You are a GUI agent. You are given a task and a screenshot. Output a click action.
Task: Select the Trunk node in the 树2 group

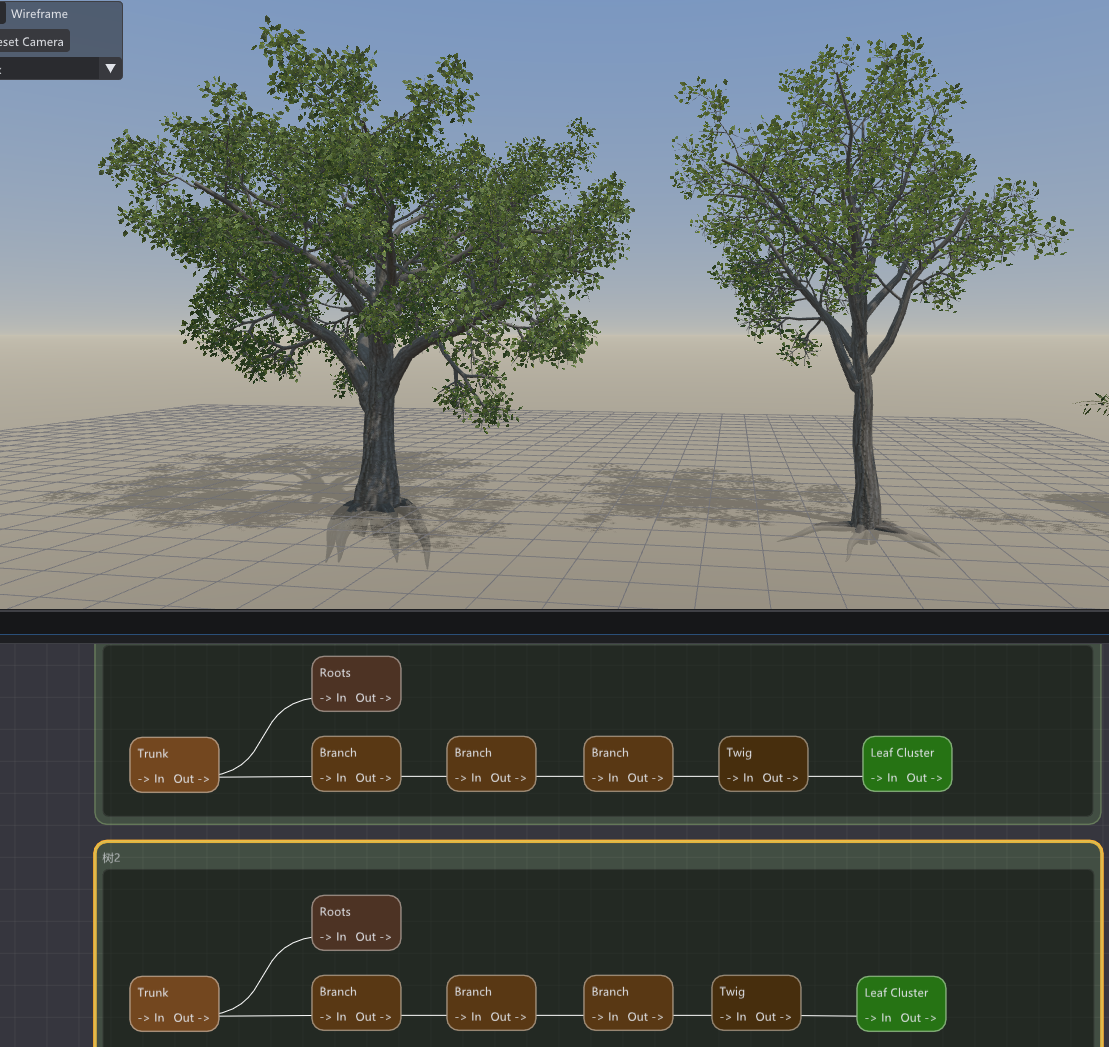click(175, 1003)
